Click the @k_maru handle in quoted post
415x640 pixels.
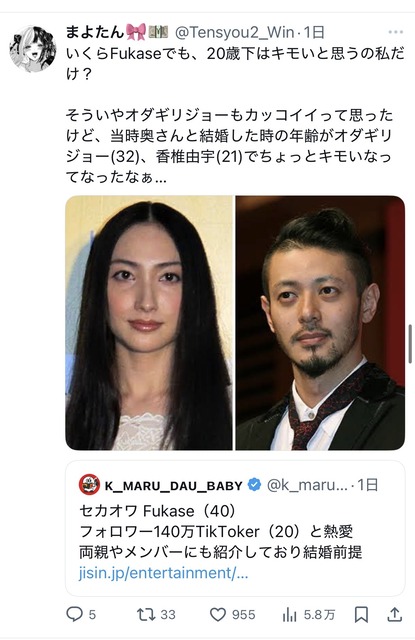click(307, 485)
